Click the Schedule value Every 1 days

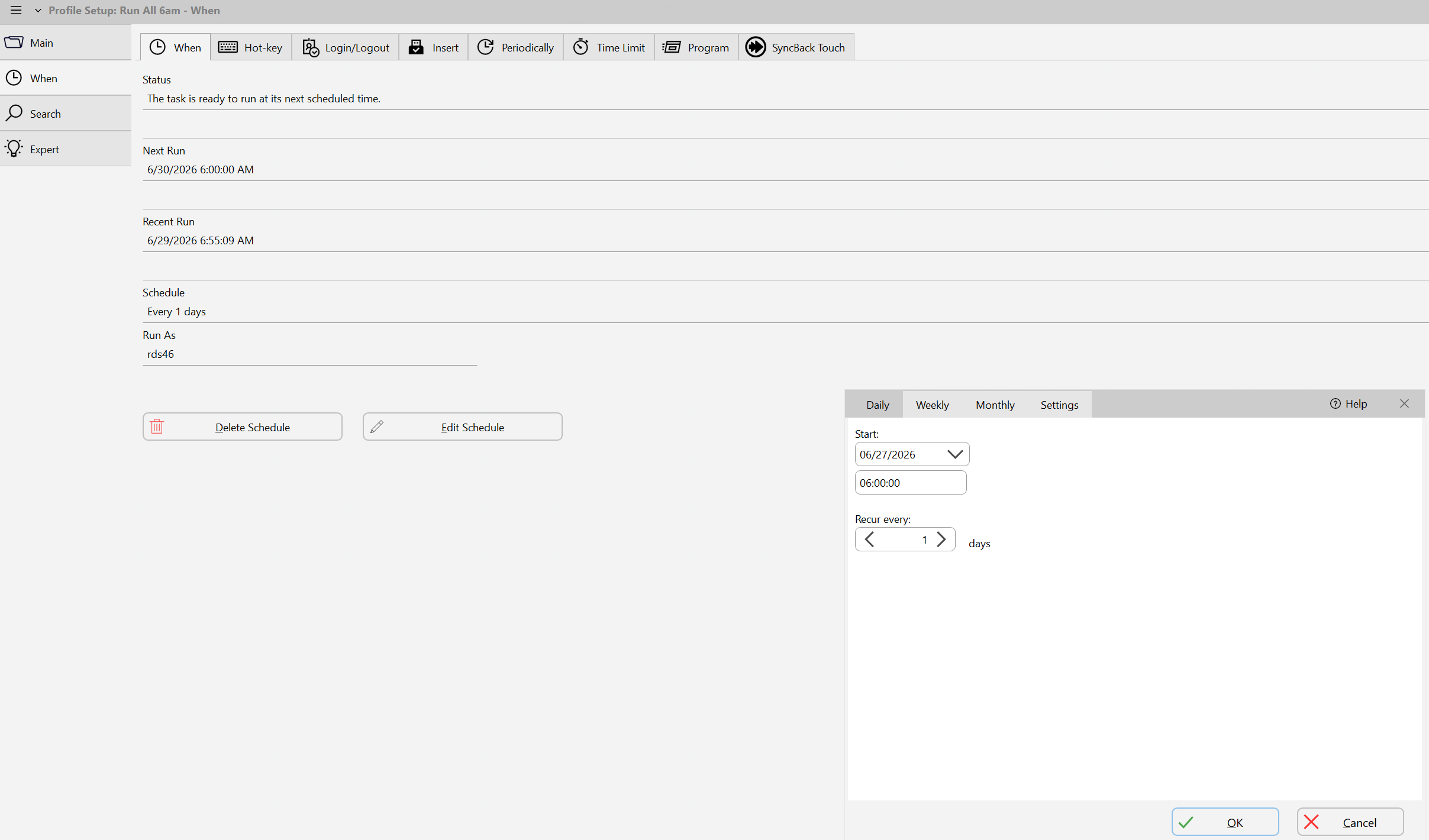pyautogui.click(x=176, y=311)
